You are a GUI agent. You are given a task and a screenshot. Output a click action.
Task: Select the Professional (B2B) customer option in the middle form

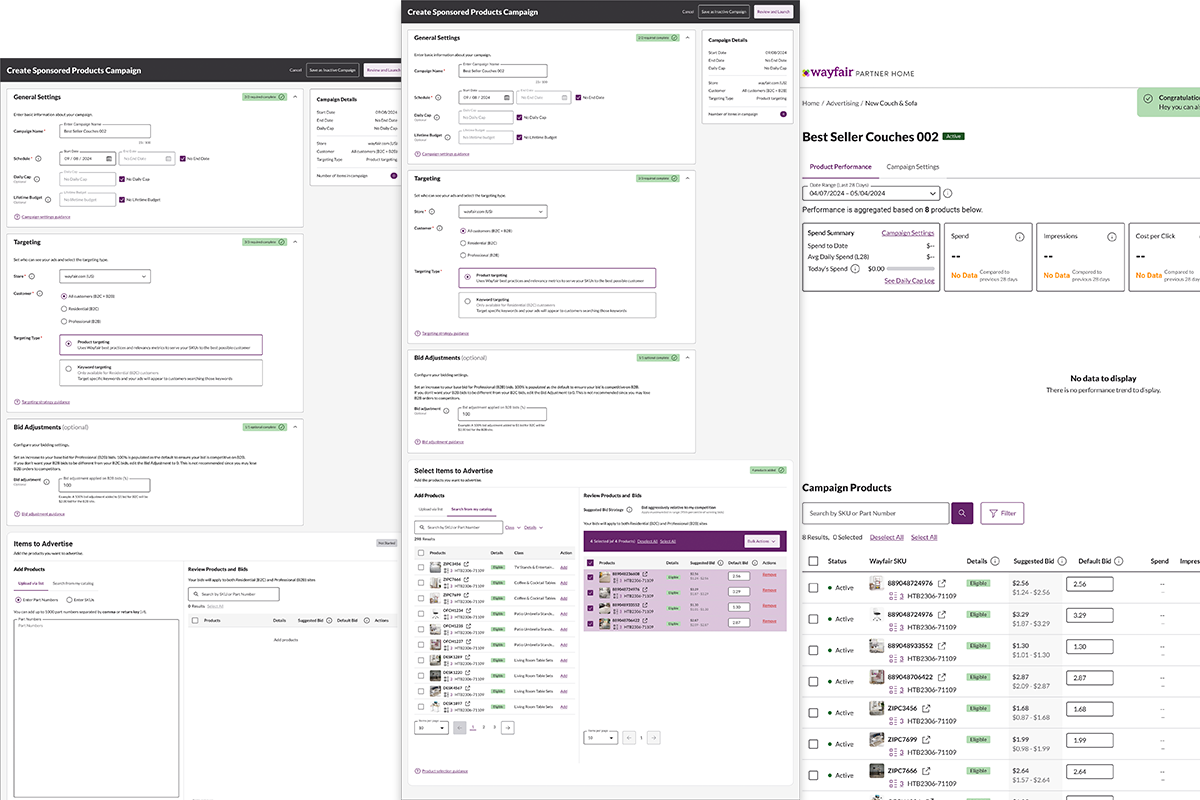tap(462, 254)
